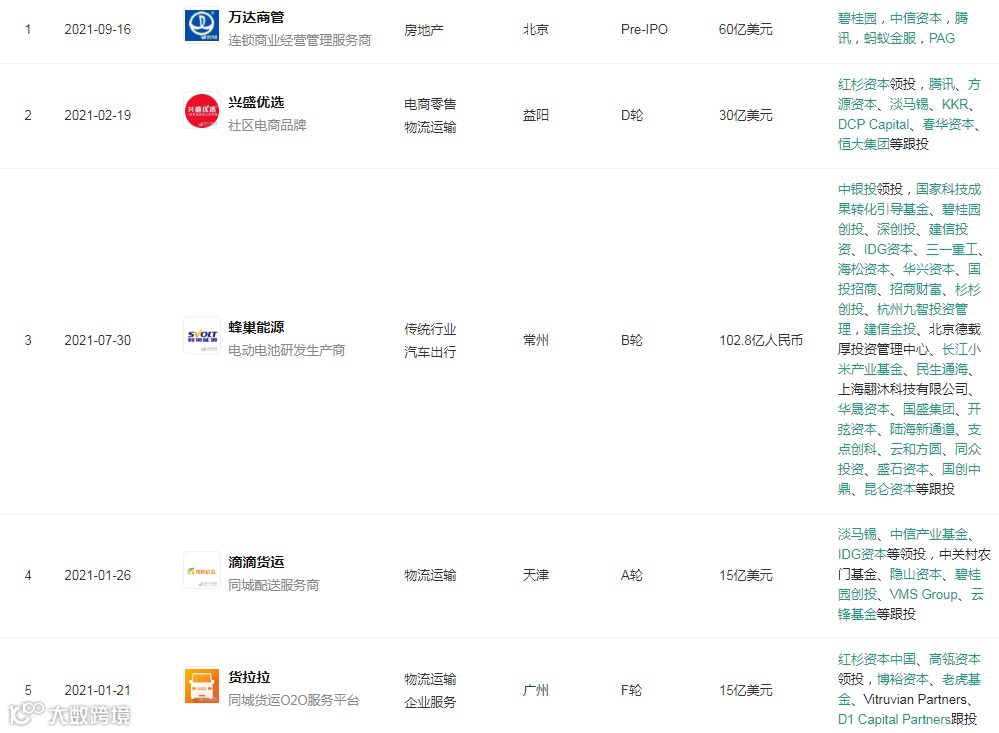Viewport: 999px width, 733px height.
Task: Select the 传统行业 industry tag
Action: [430, 329]
